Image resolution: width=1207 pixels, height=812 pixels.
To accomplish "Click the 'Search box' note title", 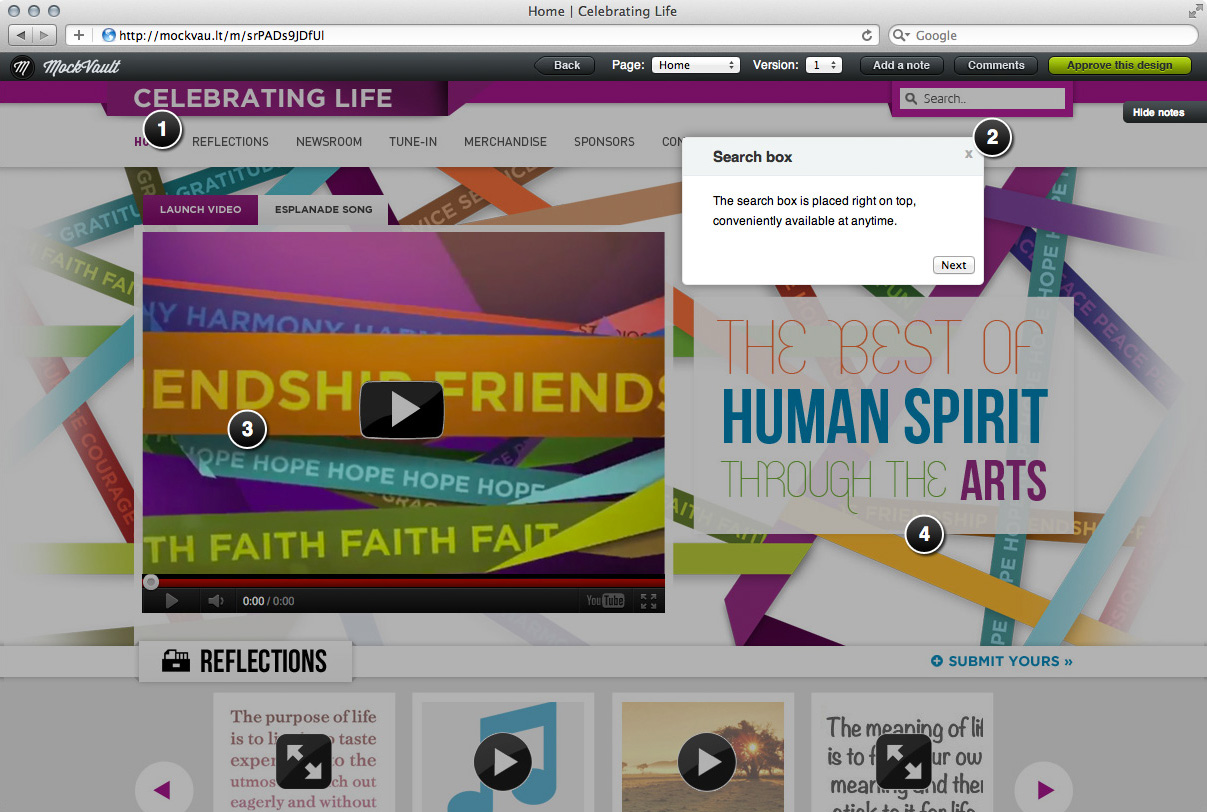I will coord(753,157).
